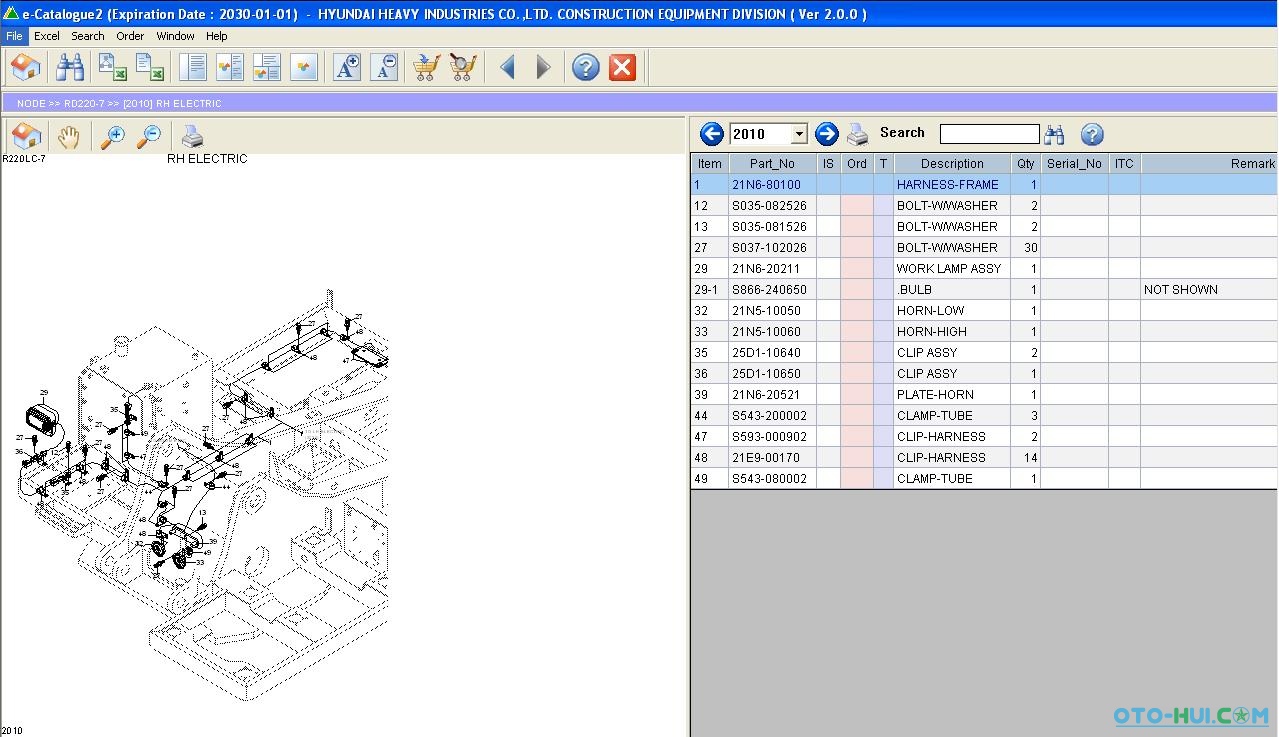Click the Qty column header
Viewport: 1279px width, 737px height.
[x=1026, y=164]
